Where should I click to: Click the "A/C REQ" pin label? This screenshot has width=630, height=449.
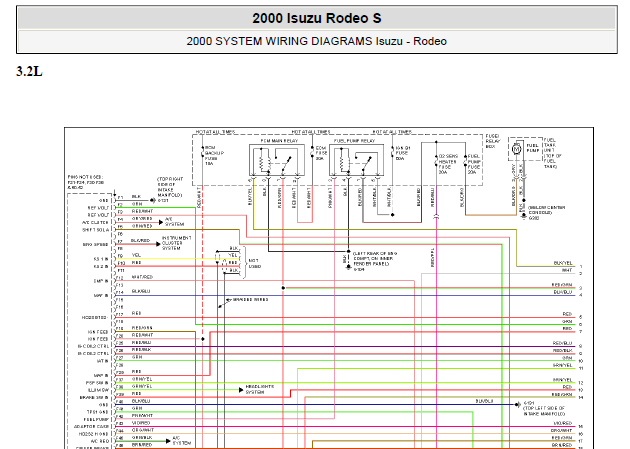coord(100,441)
